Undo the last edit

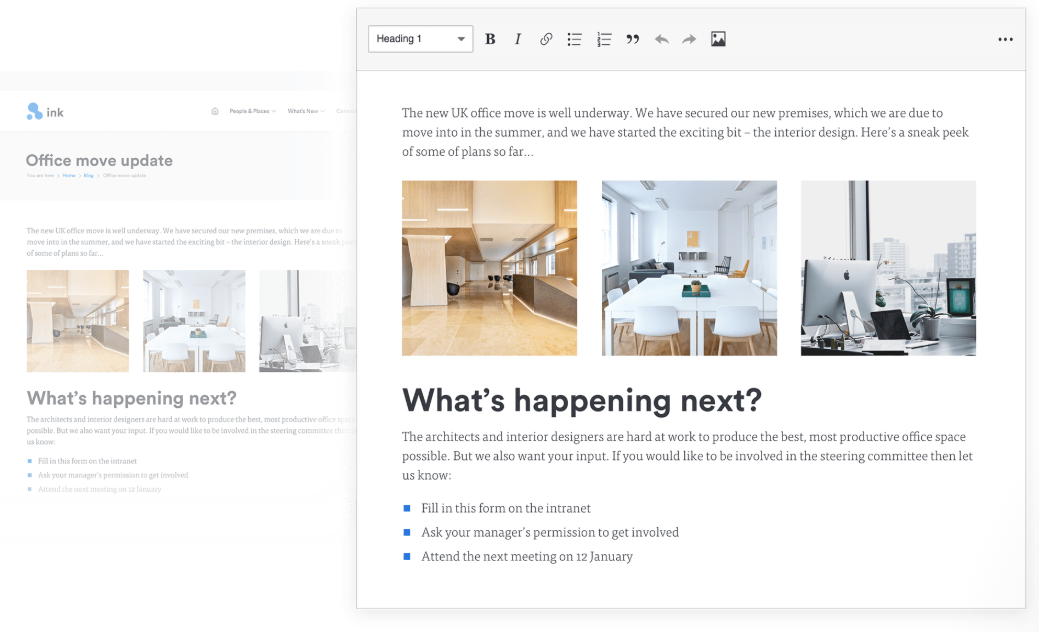click(661, 39)
